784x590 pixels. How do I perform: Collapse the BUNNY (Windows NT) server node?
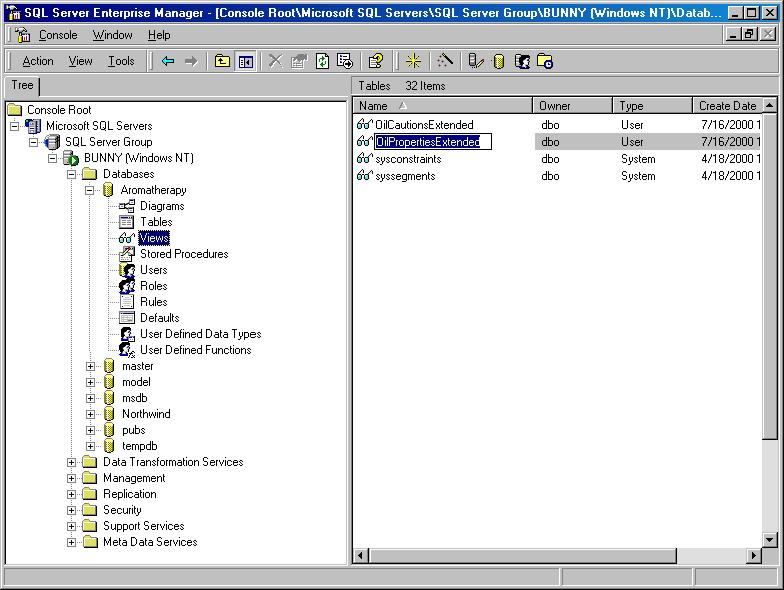click(52, 158)
